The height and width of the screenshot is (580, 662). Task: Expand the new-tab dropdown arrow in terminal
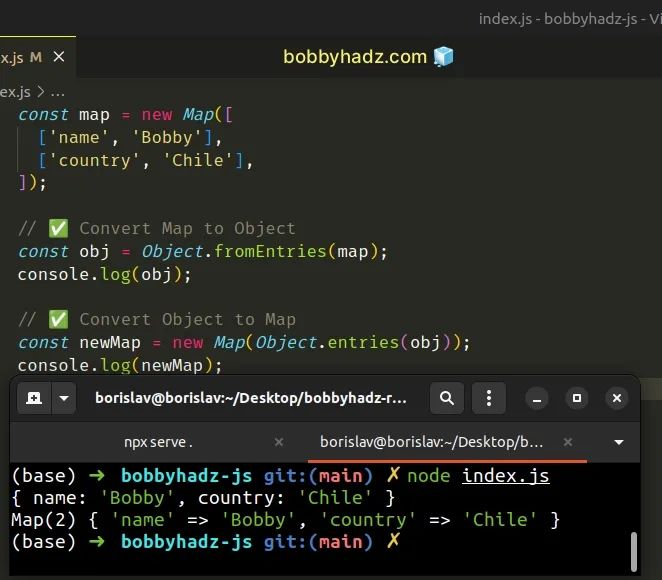(64, 398)
